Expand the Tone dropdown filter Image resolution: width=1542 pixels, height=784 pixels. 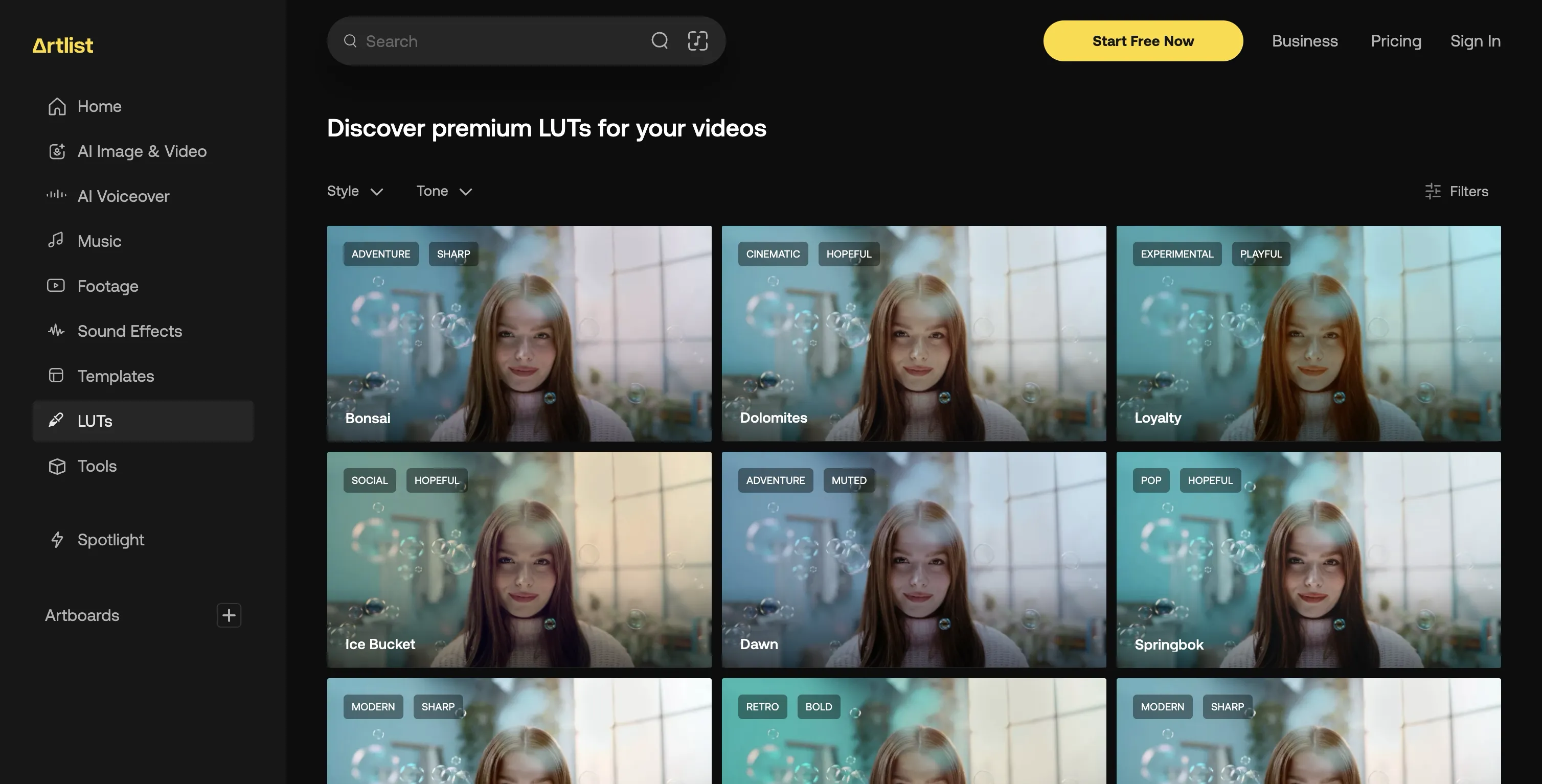pos(444,192)
